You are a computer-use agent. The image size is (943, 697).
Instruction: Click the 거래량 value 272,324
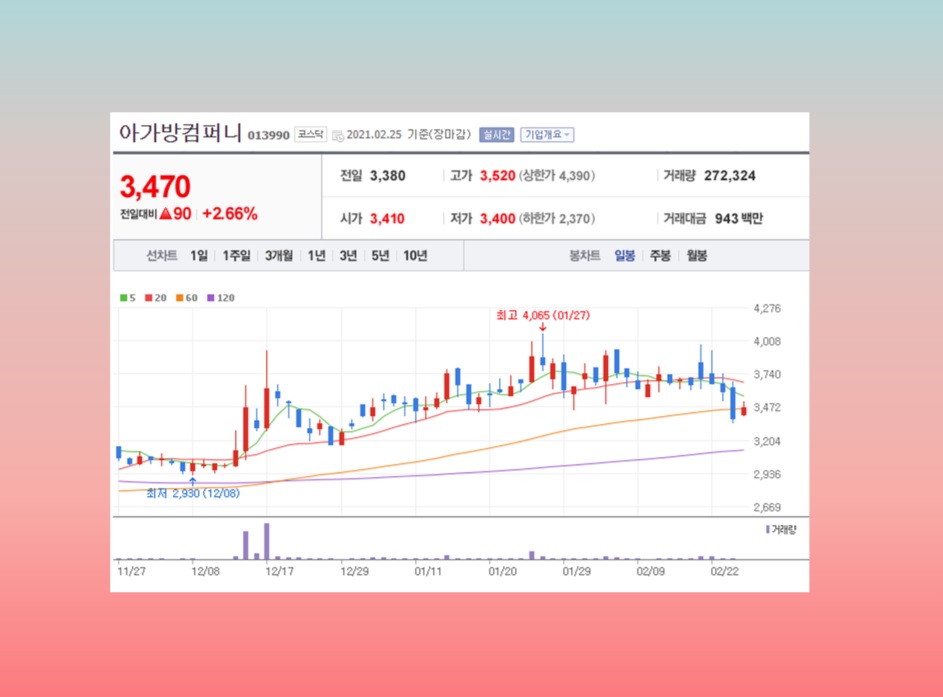[x=730, y=176]
